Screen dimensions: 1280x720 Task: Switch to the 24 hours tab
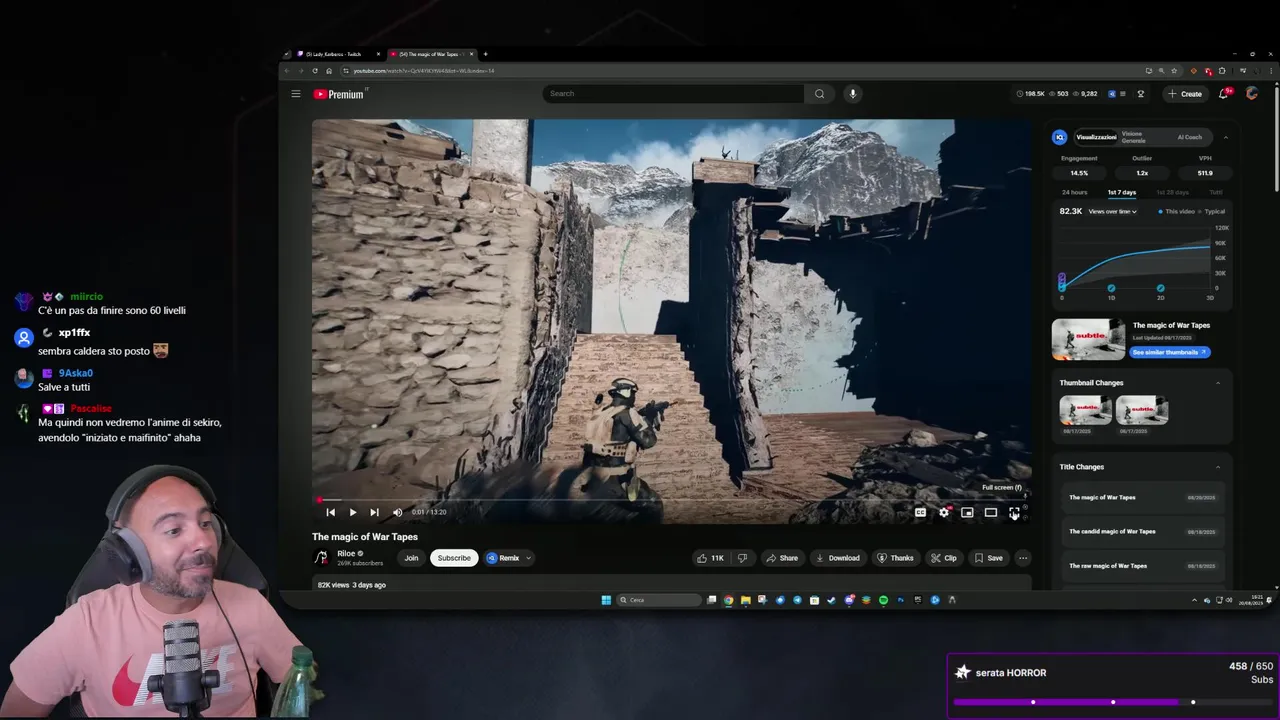pyautogui.click(x=1074, y=192)
